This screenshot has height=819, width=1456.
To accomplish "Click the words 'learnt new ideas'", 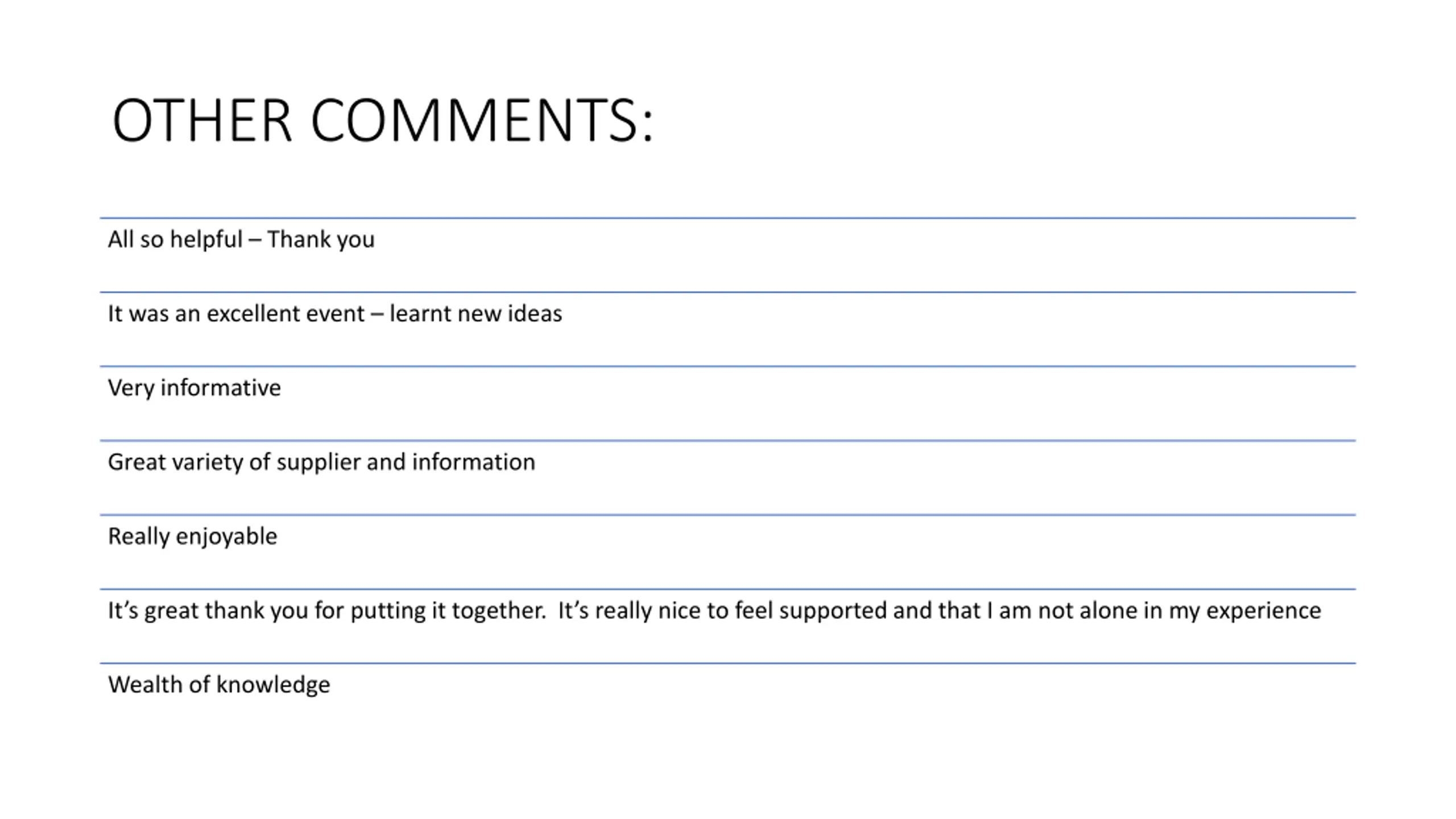I will point(476,314).
